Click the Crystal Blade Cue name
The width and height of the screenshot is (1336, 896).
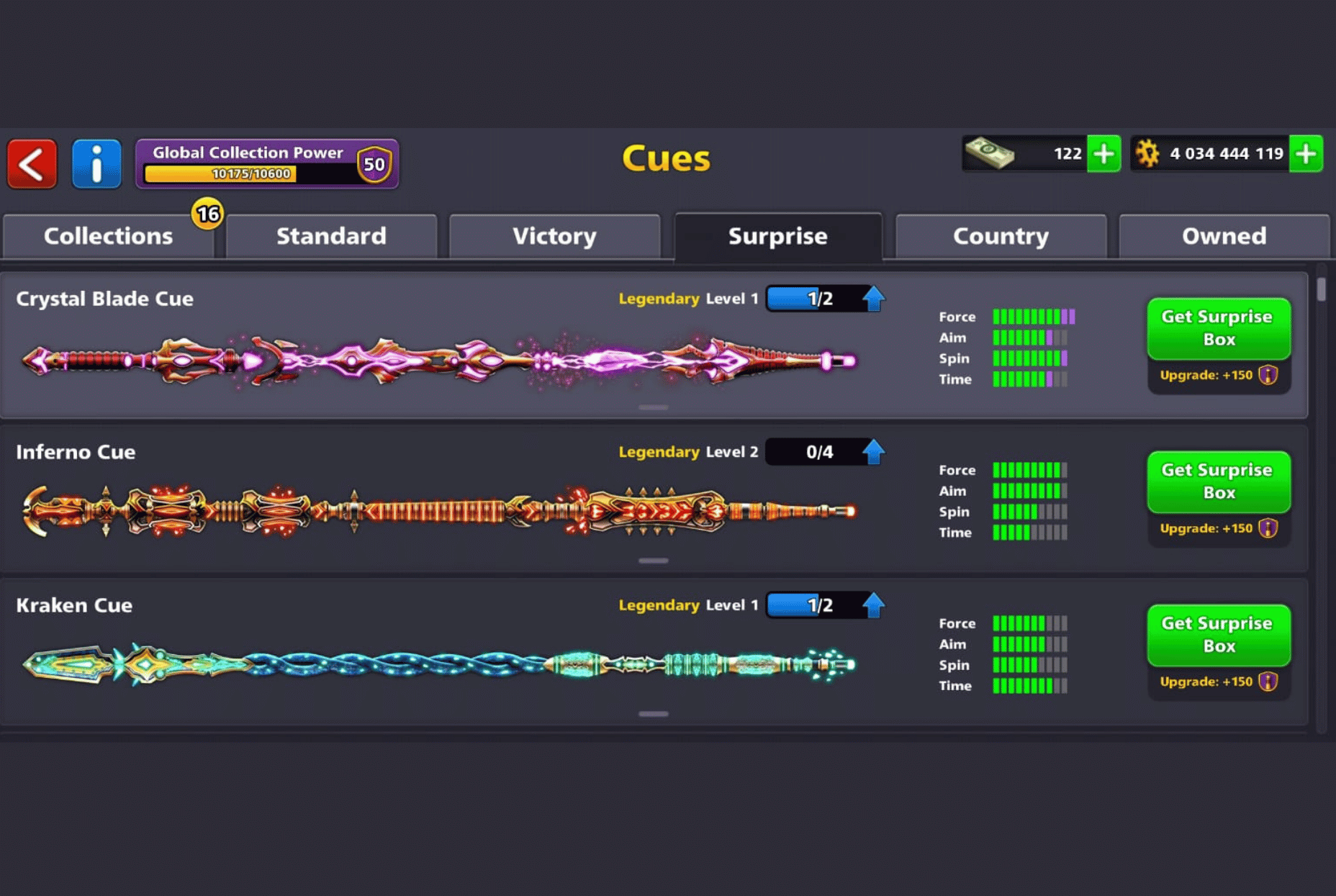click(104, 299)
